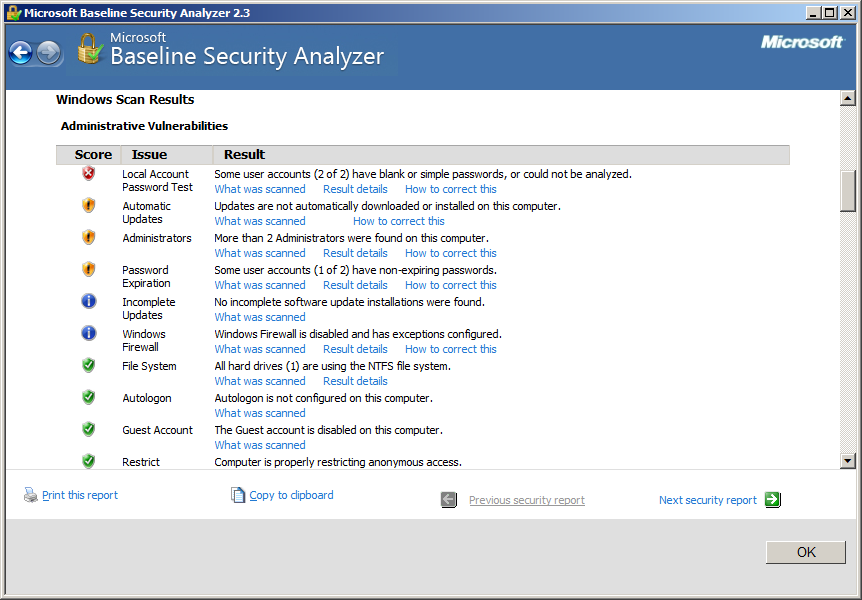The height and width of the screenshot is (600, 862).
Task: Click the yellow warning shield for Password Expiration
Action: click(89, 269)
